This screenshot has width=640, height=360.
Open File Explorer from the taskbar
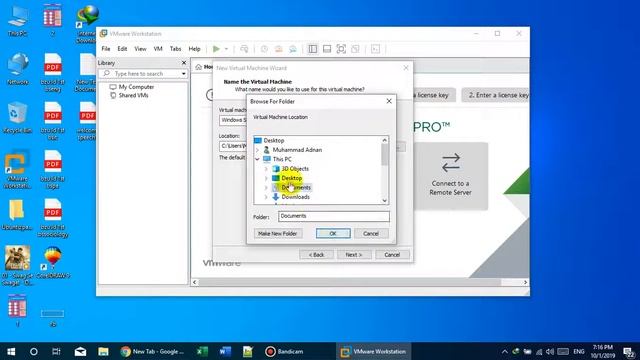tap(103, 351)
